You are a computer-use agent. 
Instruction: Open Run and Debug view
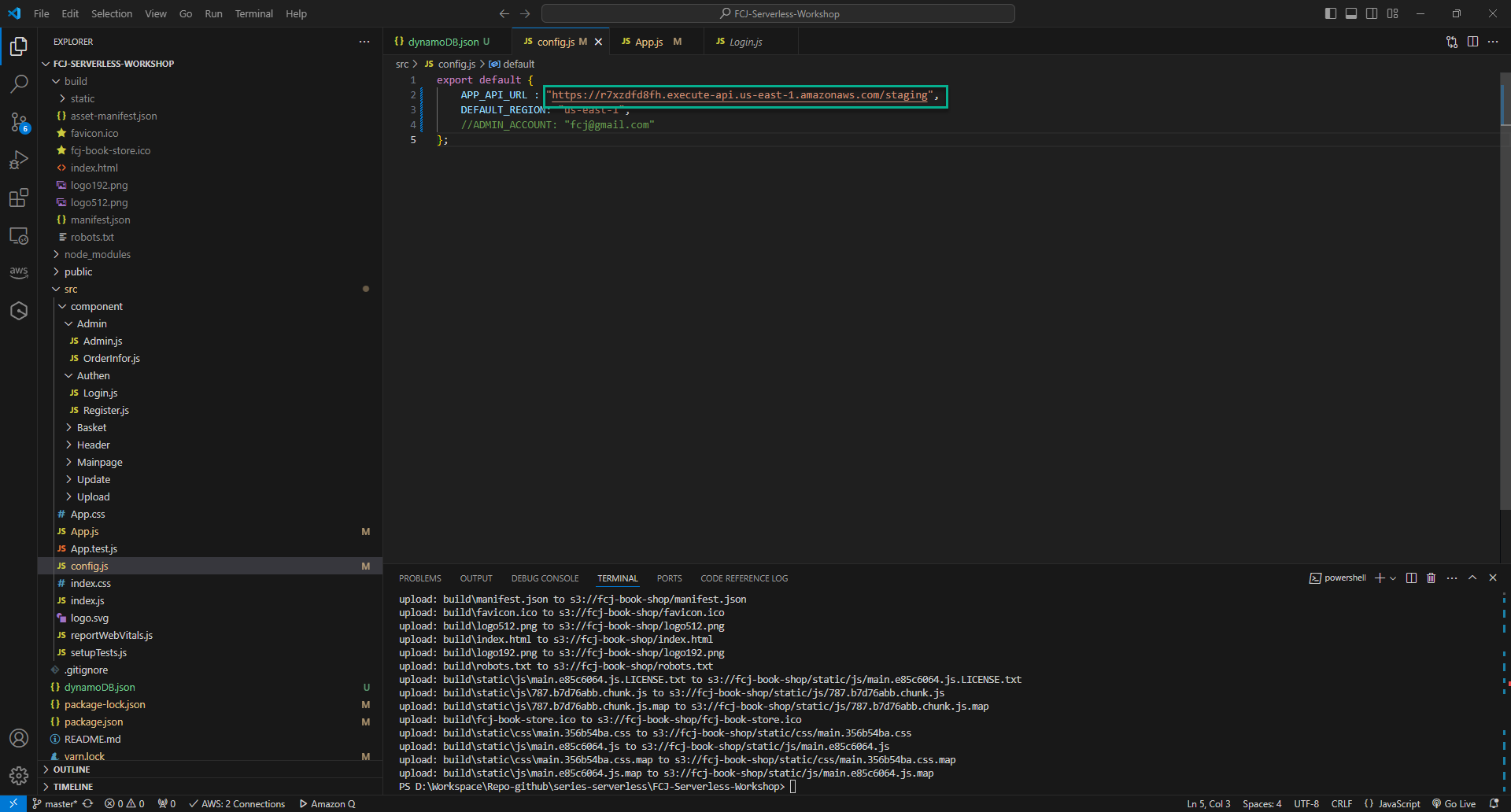[x=19, y=160]
